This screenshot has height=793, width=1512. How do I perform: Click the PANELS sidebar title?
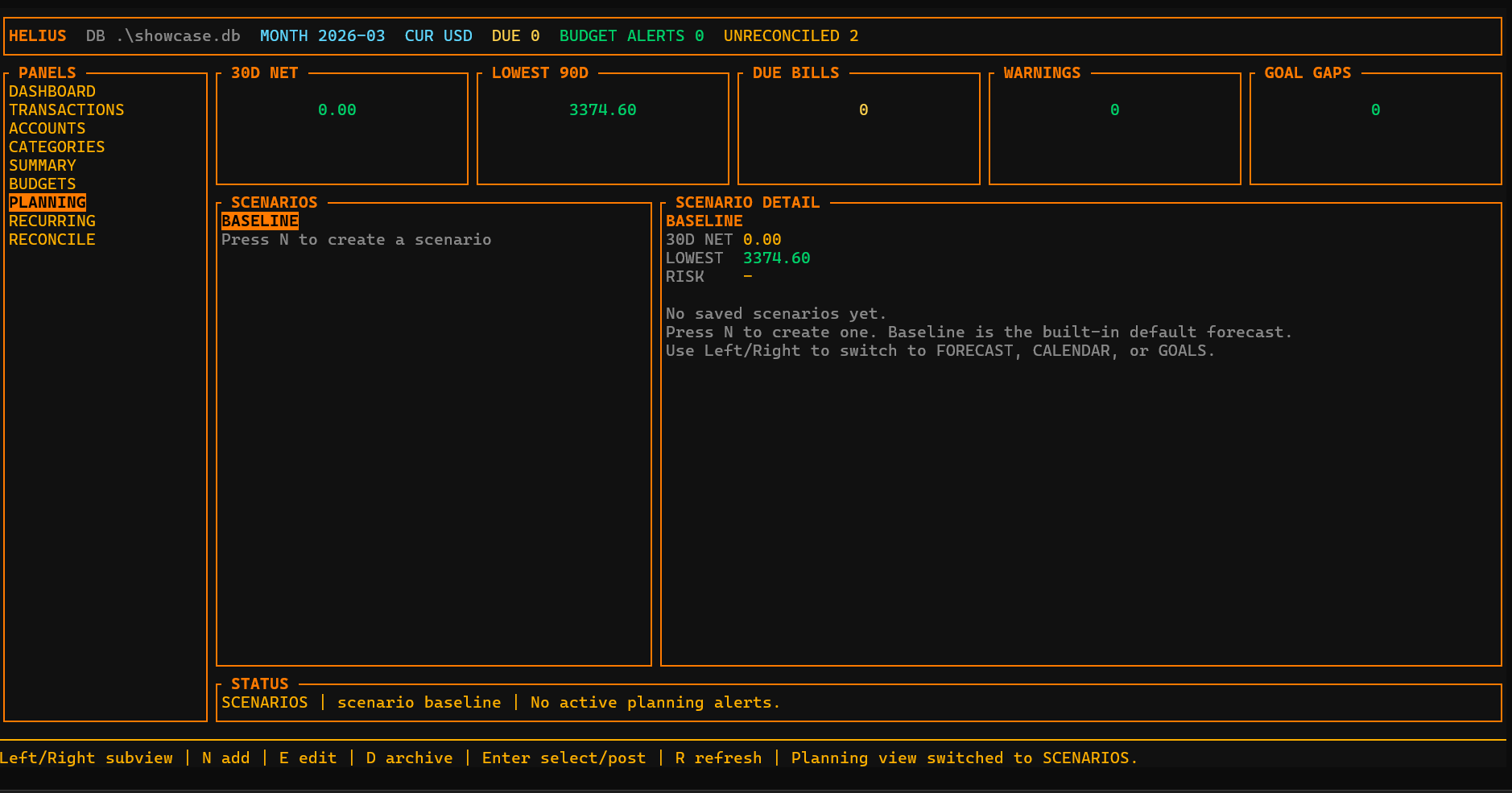(48, 73)
